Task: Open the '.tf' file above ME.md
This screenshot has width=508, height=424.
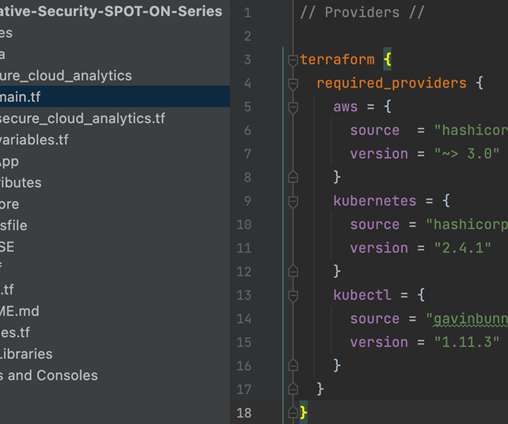Action: pyautogui.click(x=7, y=289)
